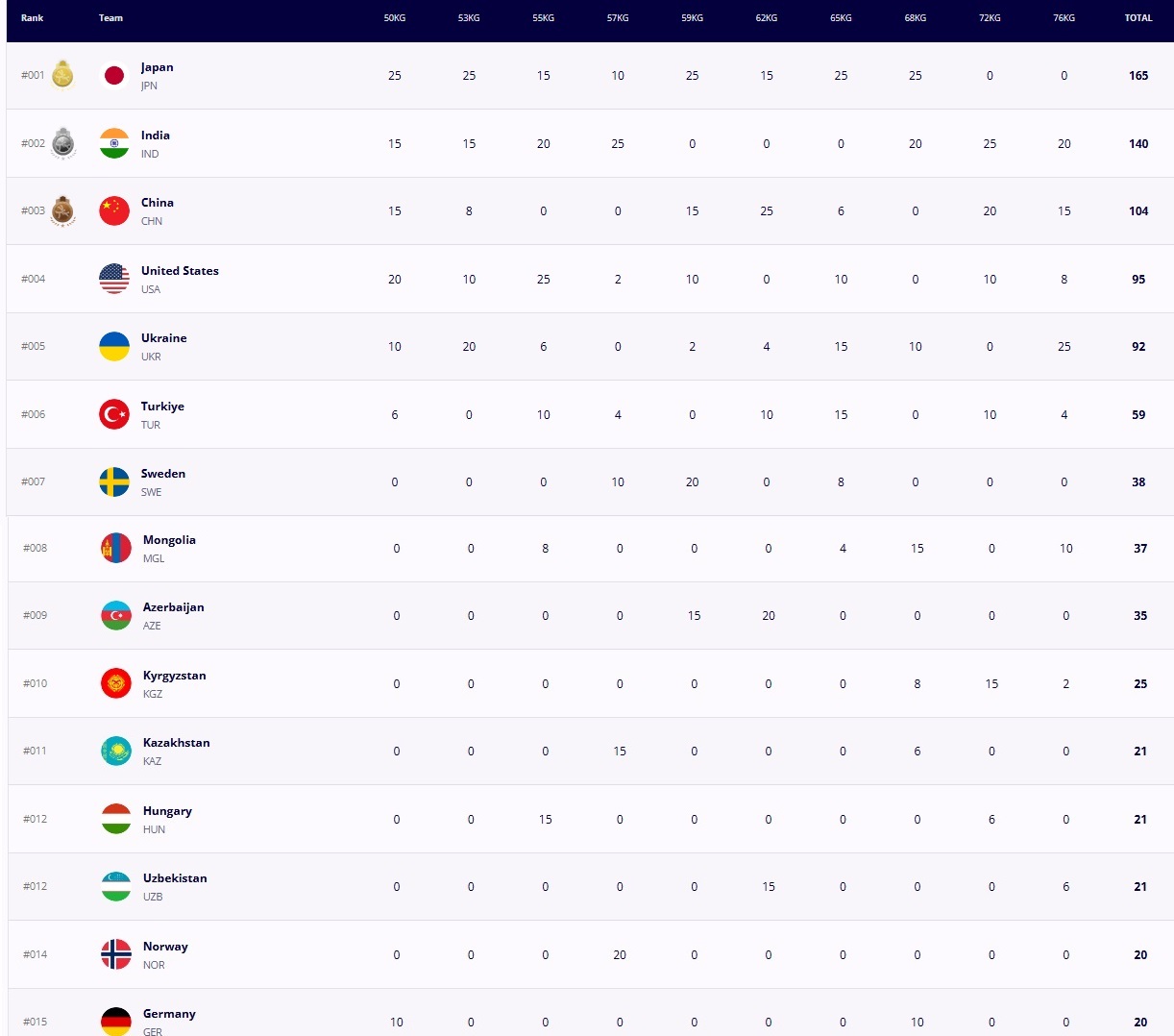Click the United States flag icon

pyautogui.click(x=114, y=279)
